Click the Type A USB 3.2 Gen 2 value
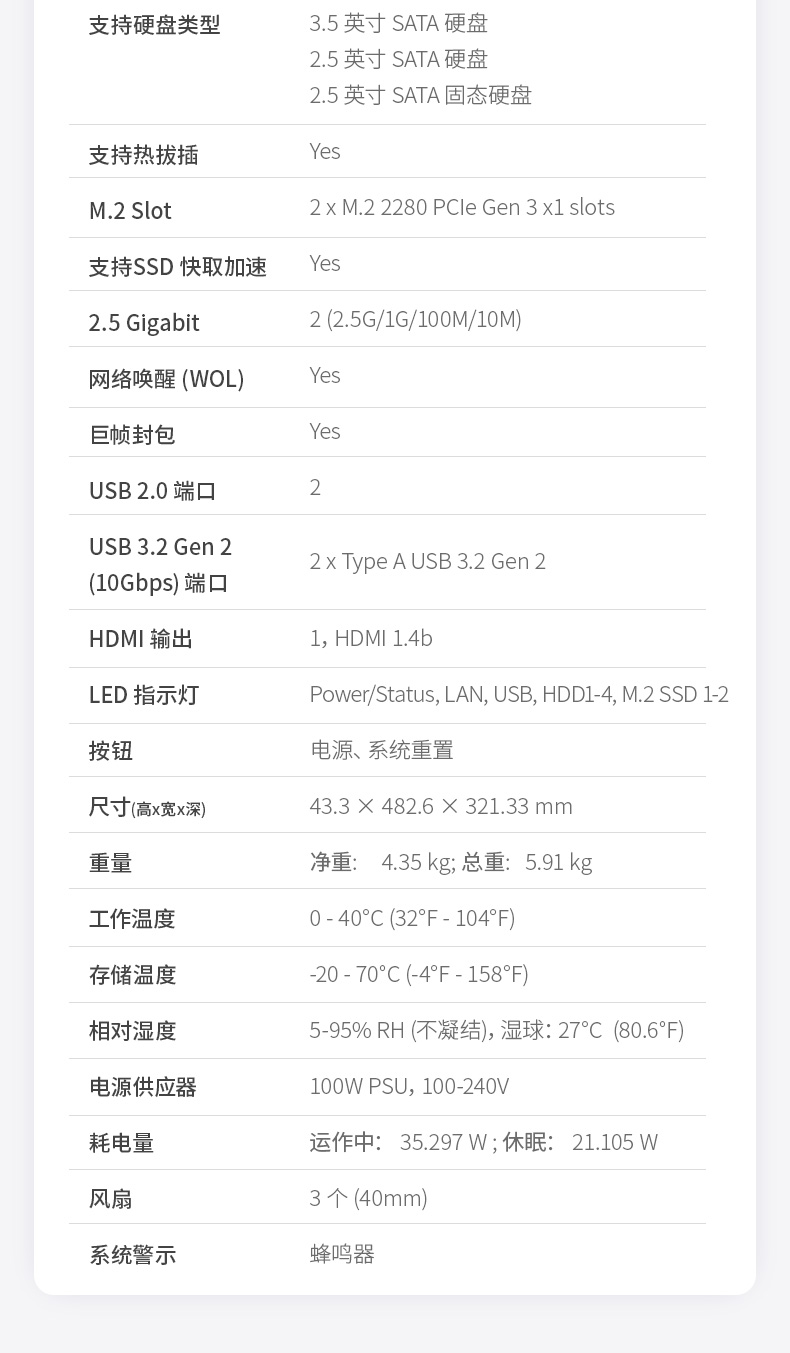Viewport: 790px width, 1353px height. point(428,561)
